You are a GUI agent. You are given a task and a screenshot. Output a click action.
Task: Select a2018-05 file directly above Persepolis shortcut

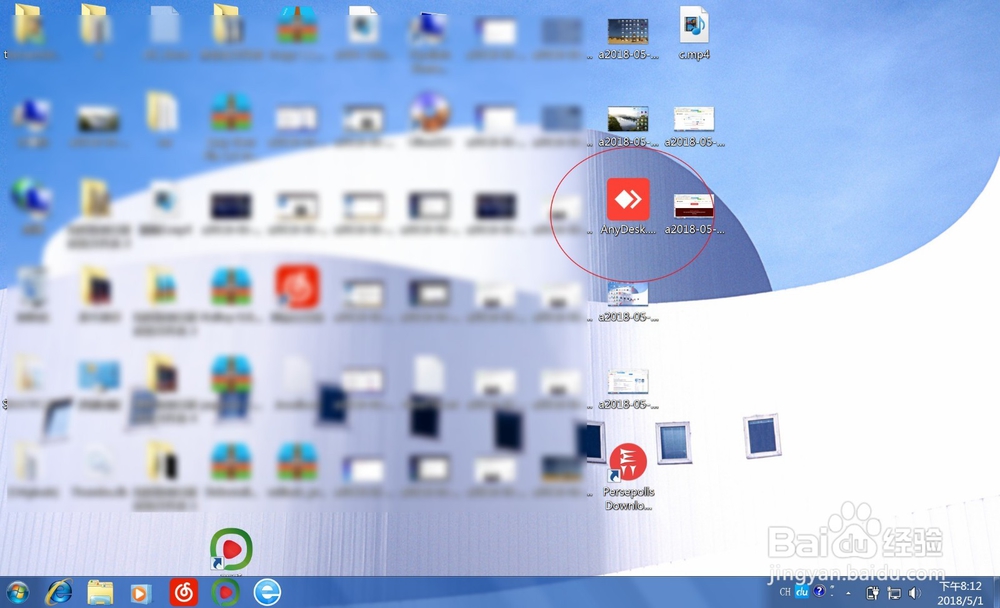click(628, 389)
